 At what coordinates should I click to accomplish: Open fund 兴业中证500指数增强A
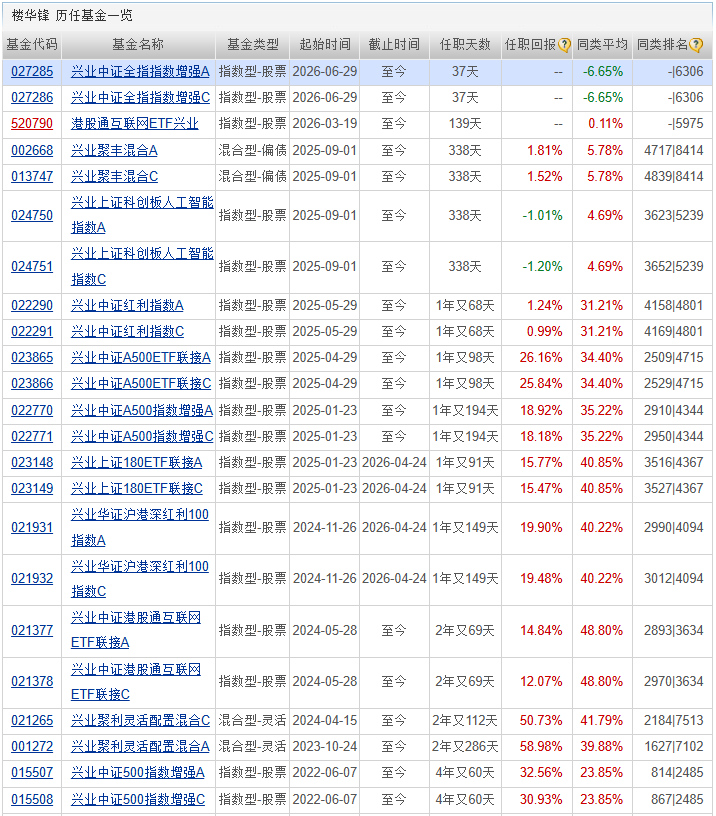click(x=137, y=773)
